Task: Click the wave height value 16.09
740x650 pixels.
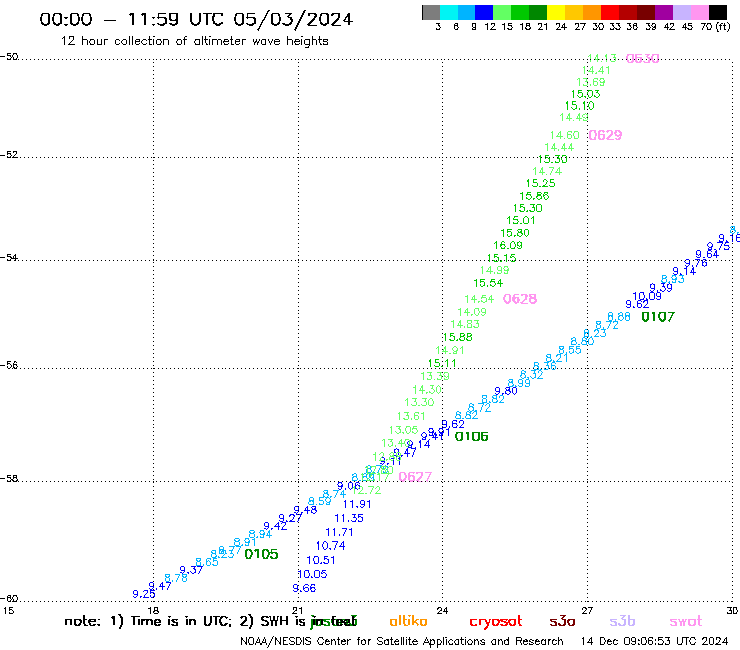Action: 508,245
